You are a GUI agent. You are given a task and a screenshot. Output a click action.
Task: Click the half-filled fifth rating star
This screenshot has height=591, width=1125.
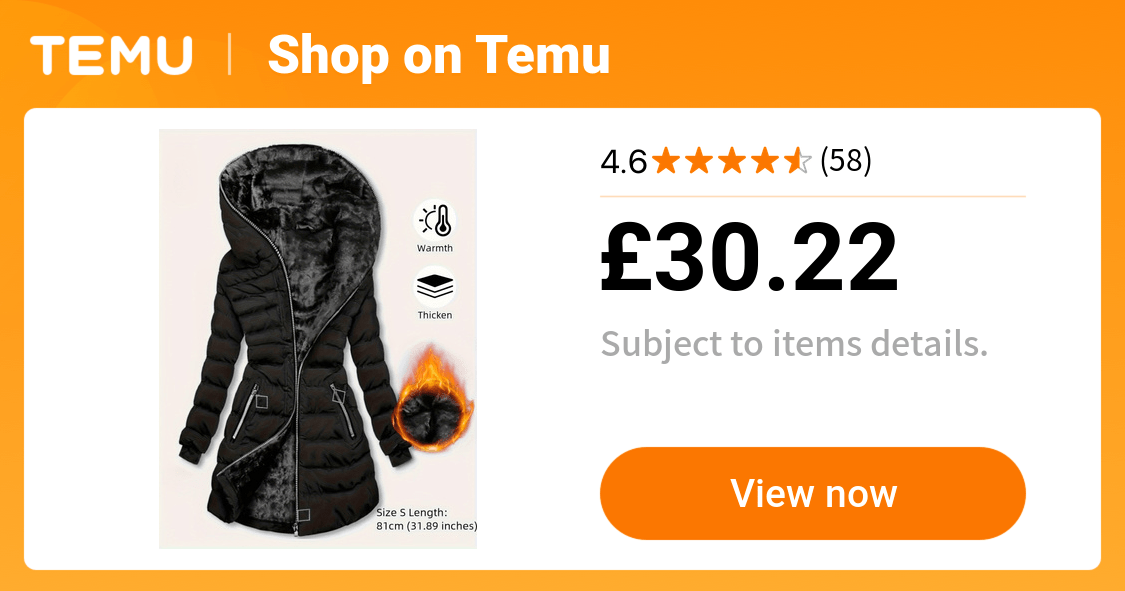click(x=797, y=161)
